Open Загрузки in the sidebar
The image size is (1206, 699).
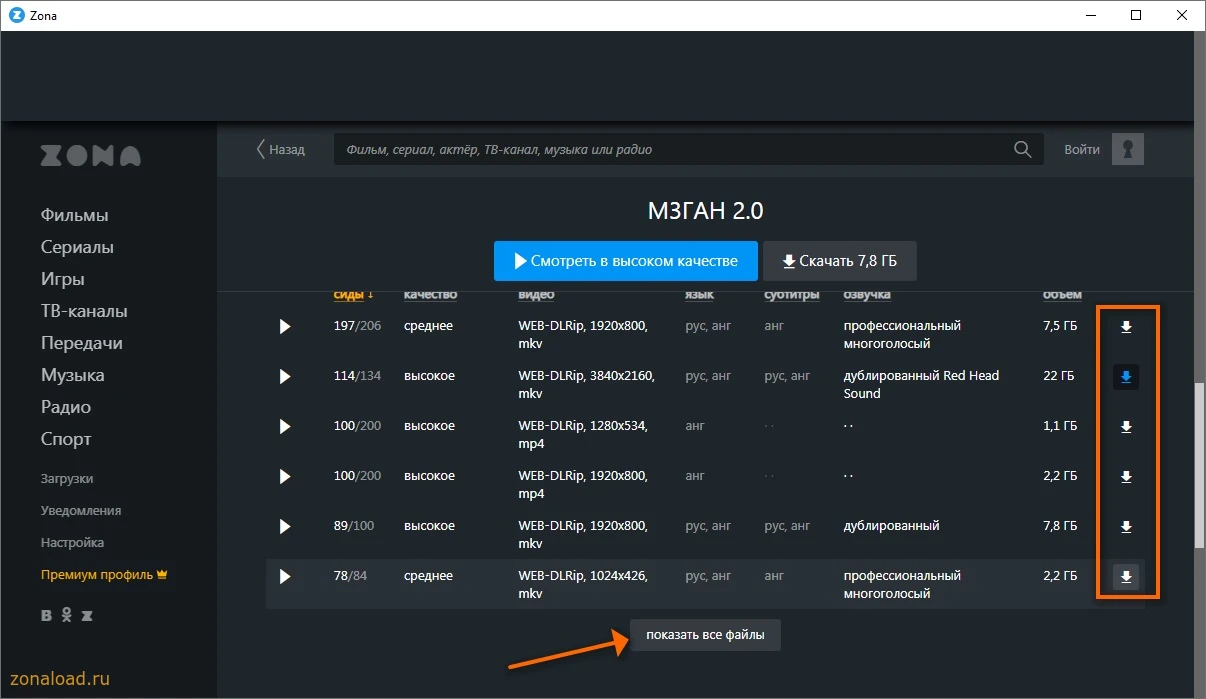(x=67, y=479)
